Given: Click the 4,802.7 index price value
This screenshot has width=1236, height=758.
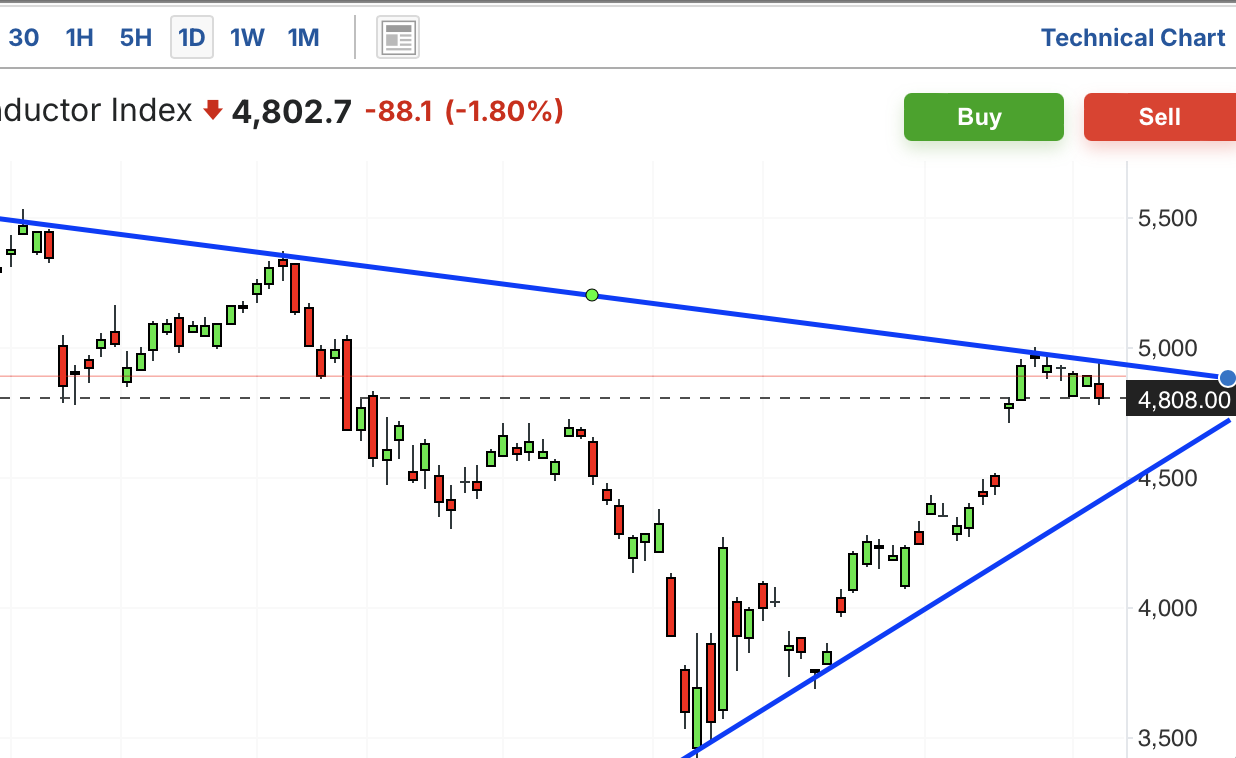Looking at the screenshot, I should coord(291,111).
